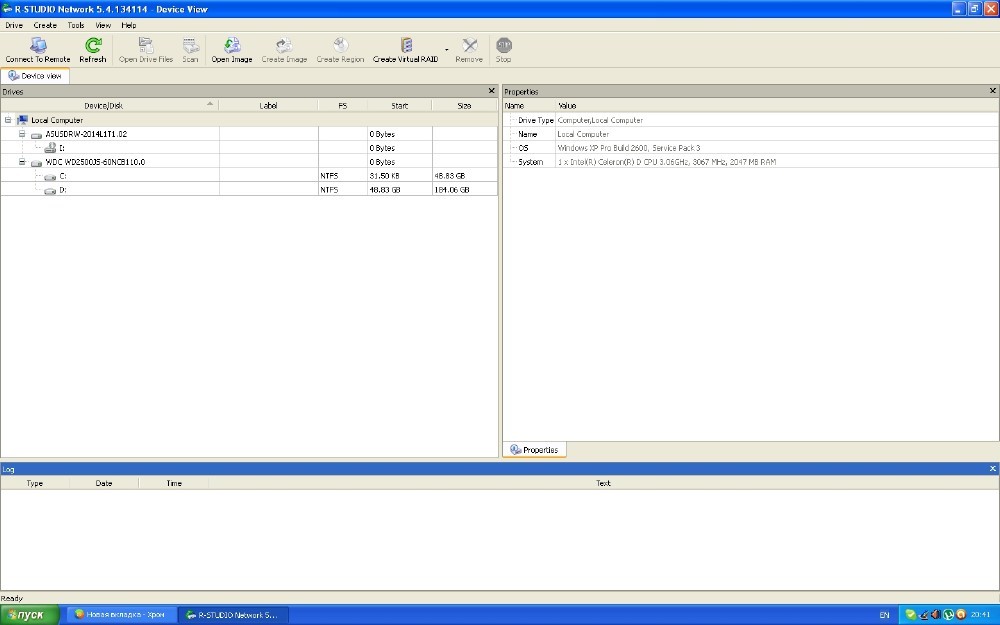Click the Value column header in Properties

point(567,105)
